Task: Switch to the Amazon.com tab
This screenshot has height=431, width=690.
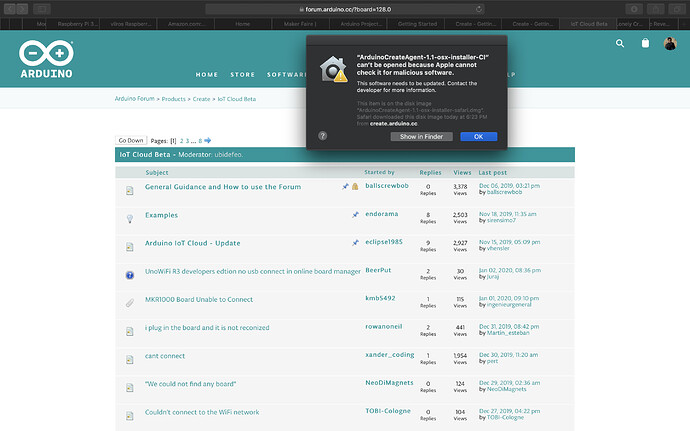Action: pyautogui.click(x=186, y=24)
